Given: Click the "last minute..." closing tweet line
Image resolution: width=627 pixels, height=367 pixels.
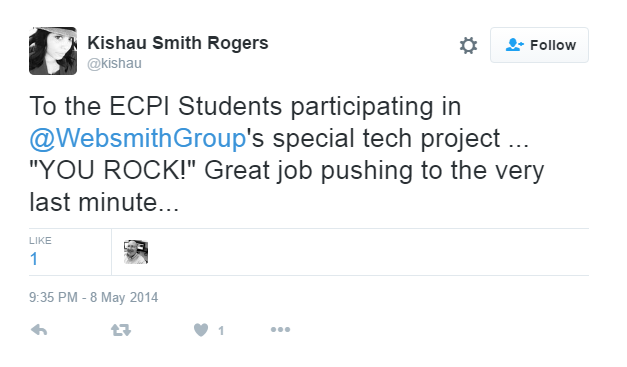Looking at the screenshot, I should 104,202.
